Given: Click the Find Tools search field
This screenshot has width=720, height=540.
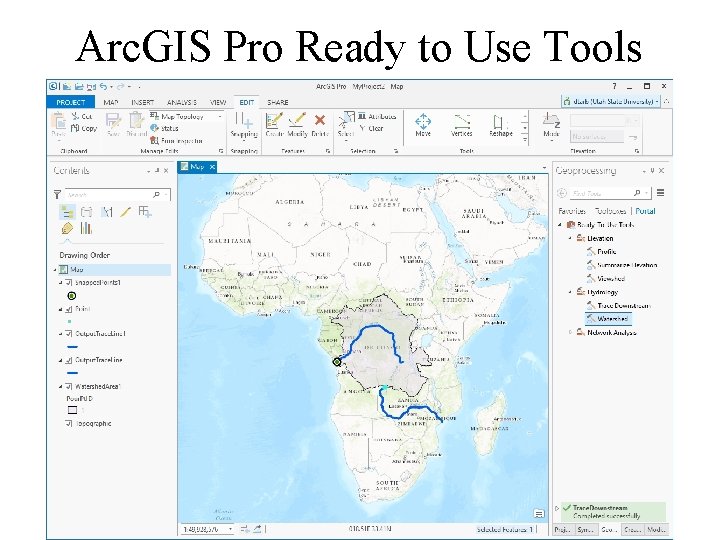Looking at the screenshot, I should click(x=601, y=193).
